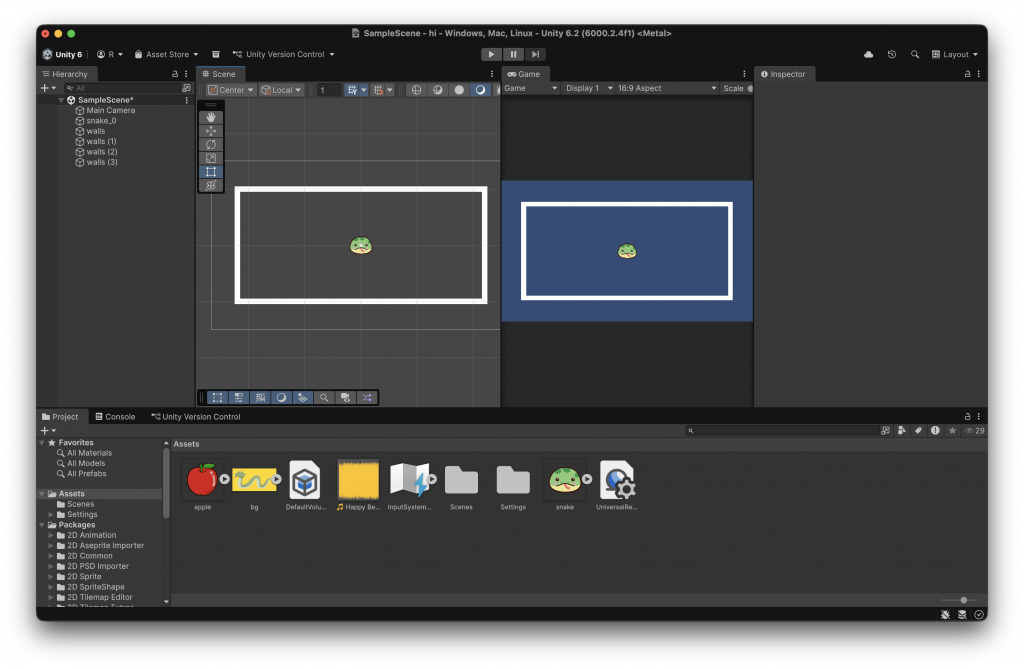
Task: Select the Scene tab
Action: [x=219, y=74]
